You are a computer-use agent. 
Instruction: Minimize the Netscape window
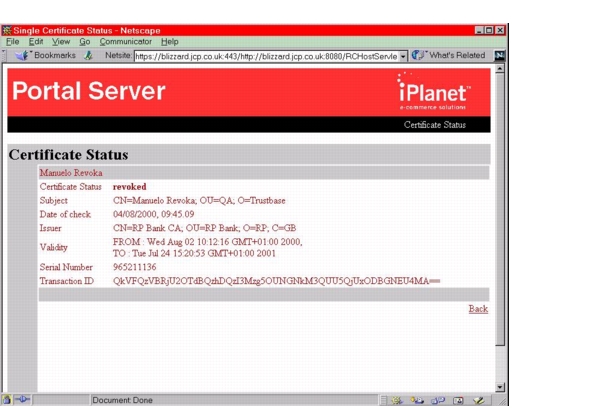pos(479,30)
